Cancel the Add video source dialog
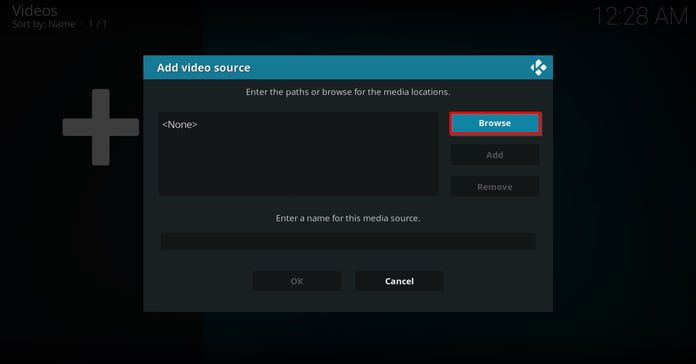Screen dimensions: 696x364 tap(399, 281)
